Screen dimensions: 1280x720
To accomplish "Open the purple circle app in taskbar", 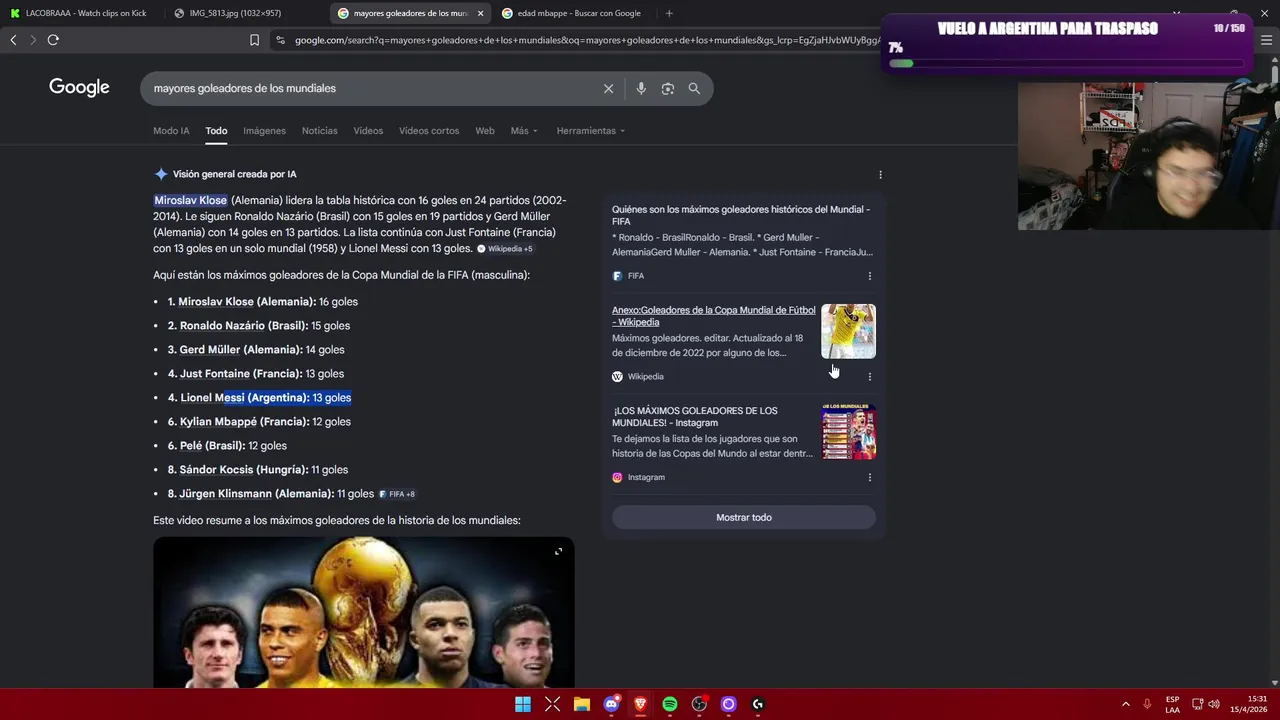I will point(728,704).
